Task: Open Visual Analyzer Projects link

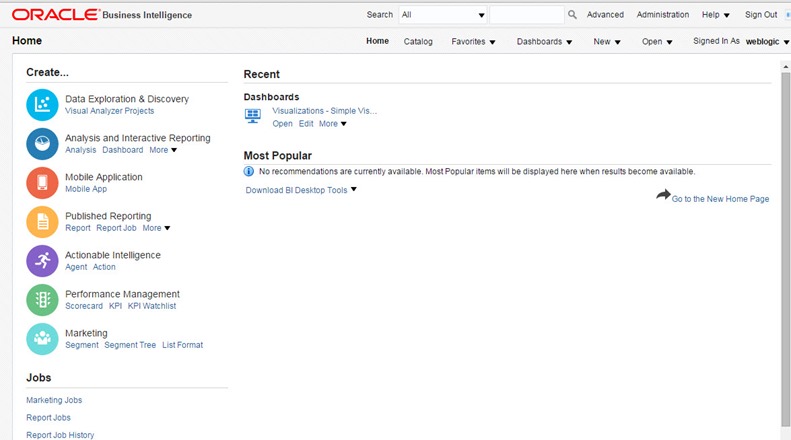Action: coord(109,111)
